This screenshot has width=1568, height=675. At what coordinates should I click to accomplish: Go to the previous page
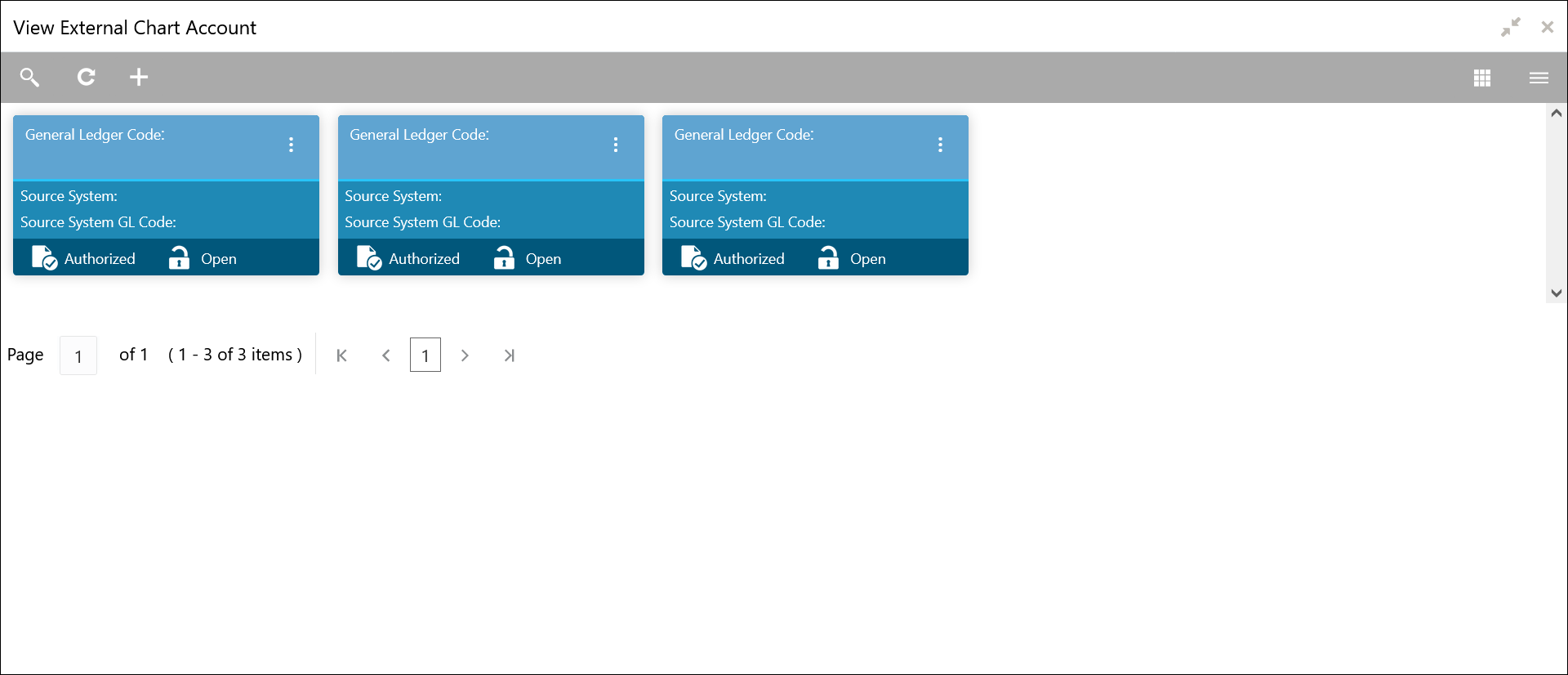pyautogui.click(x=386, y=355)
